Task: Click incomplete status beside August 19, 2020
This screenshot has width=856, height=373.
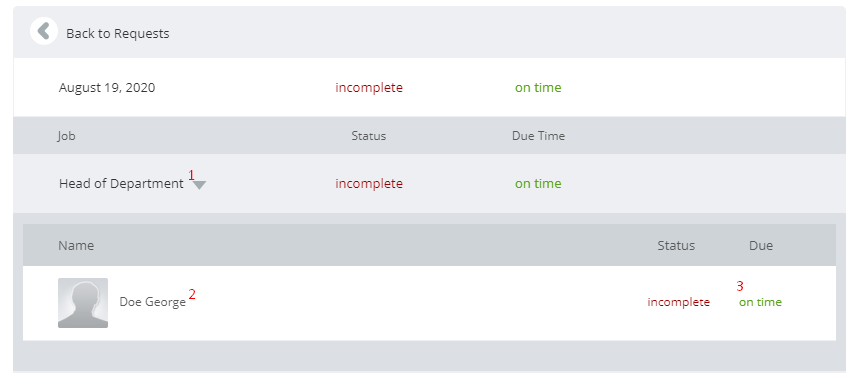Action: (x=369, y=87)
